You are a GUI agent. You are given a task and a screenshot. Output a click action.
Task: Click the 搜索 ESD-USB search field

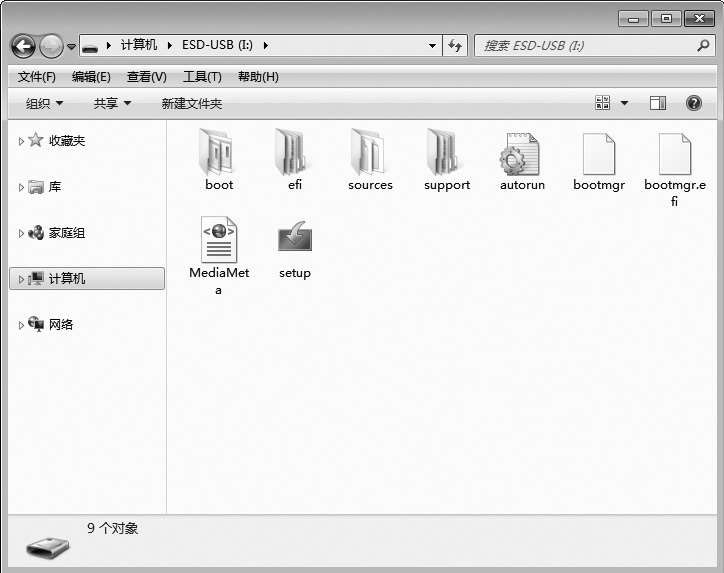click(x=585, y=46)
